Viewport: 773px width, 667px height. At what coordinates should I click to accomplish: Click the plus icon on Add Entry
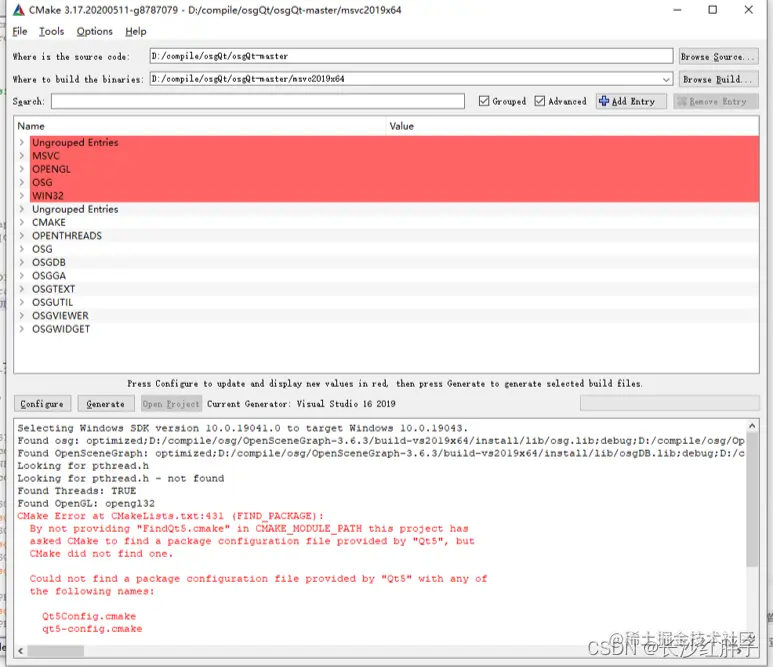click(604, 101)
